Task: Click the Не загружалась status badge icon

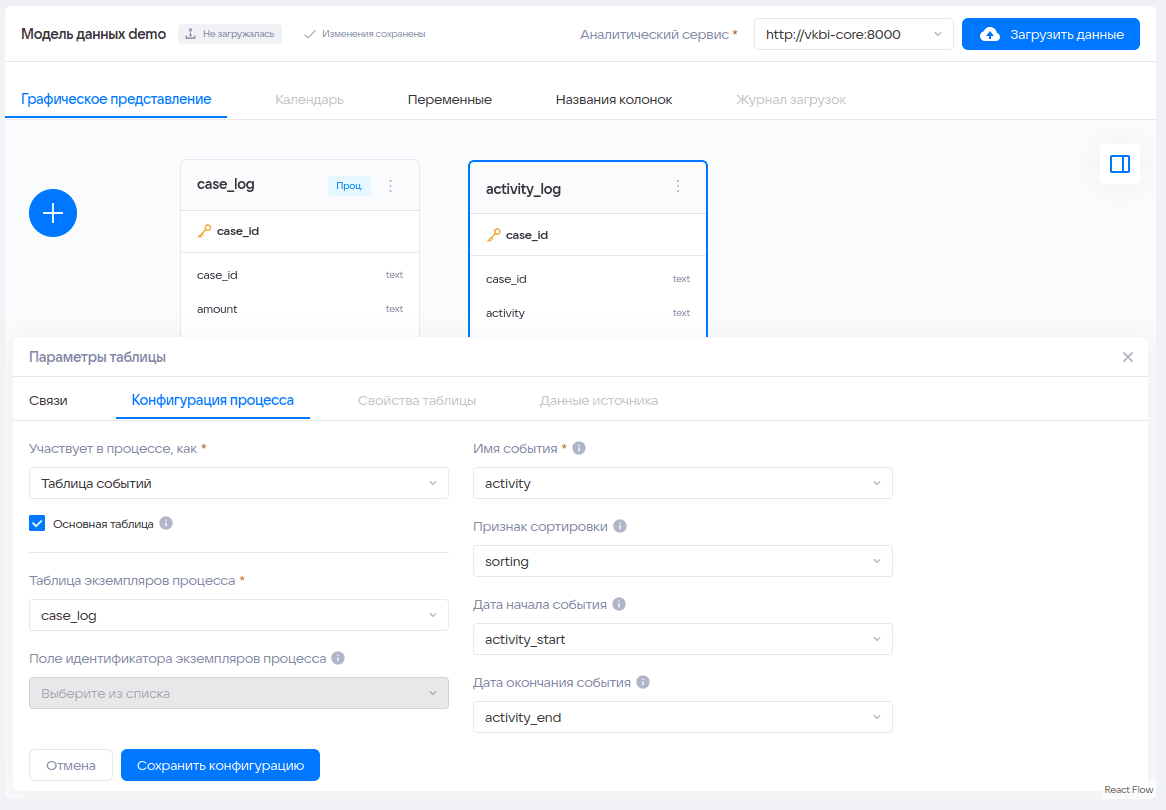Action: (x=190, y=33)
